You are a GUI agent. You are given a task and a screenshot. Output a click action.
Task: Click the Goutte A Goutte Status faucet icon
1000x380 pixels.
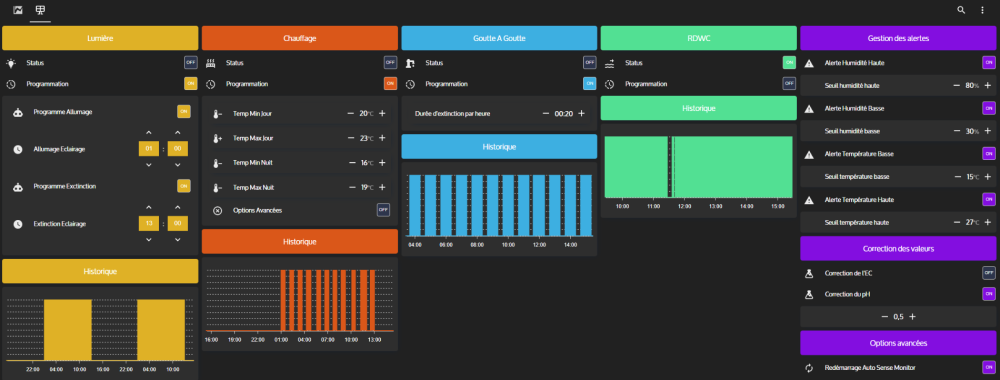tap(410, 62)
